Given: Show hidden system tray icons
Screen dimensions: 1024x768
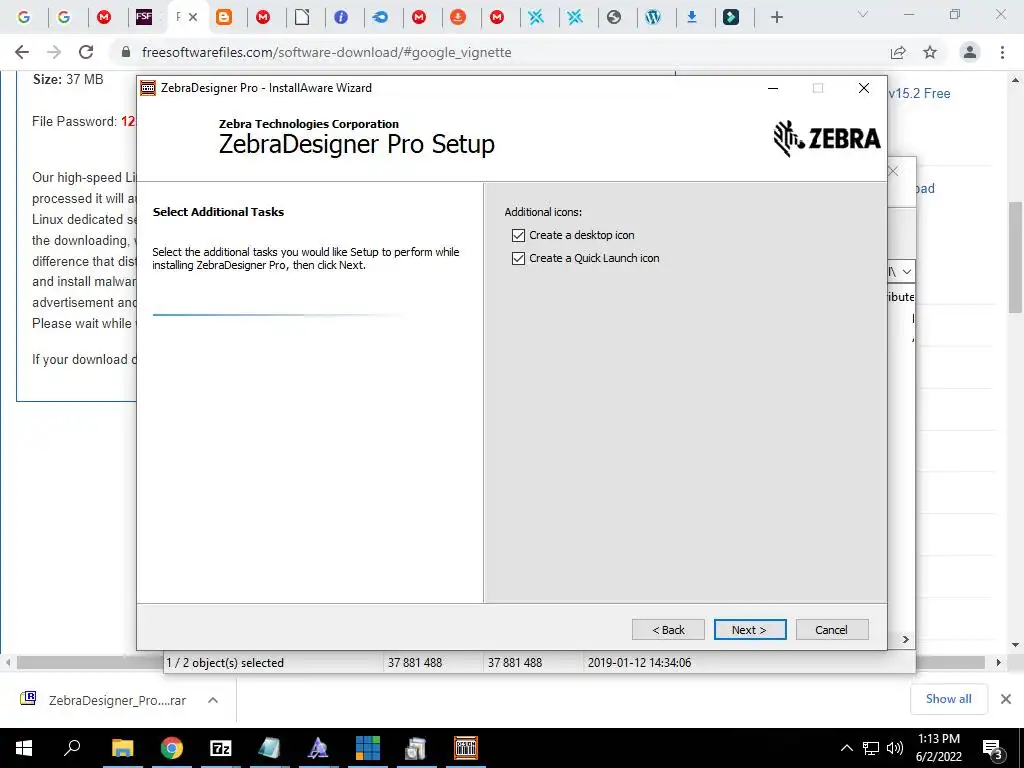Looking at the screenshot, I should coord(846,748).
